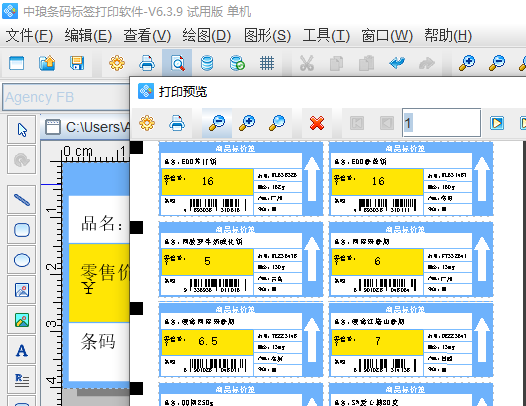Click the paste clipboard icon
Image resolution: width=526 pixels, height=406 pixels.
point(366,63)
